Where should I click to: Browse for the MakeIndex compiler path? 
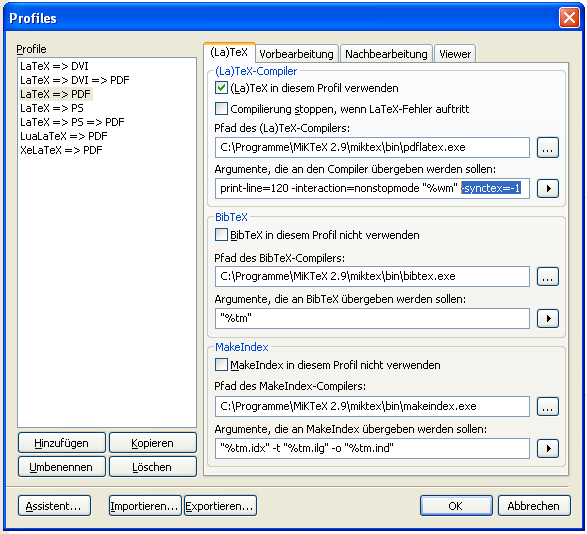click(548, 407)
